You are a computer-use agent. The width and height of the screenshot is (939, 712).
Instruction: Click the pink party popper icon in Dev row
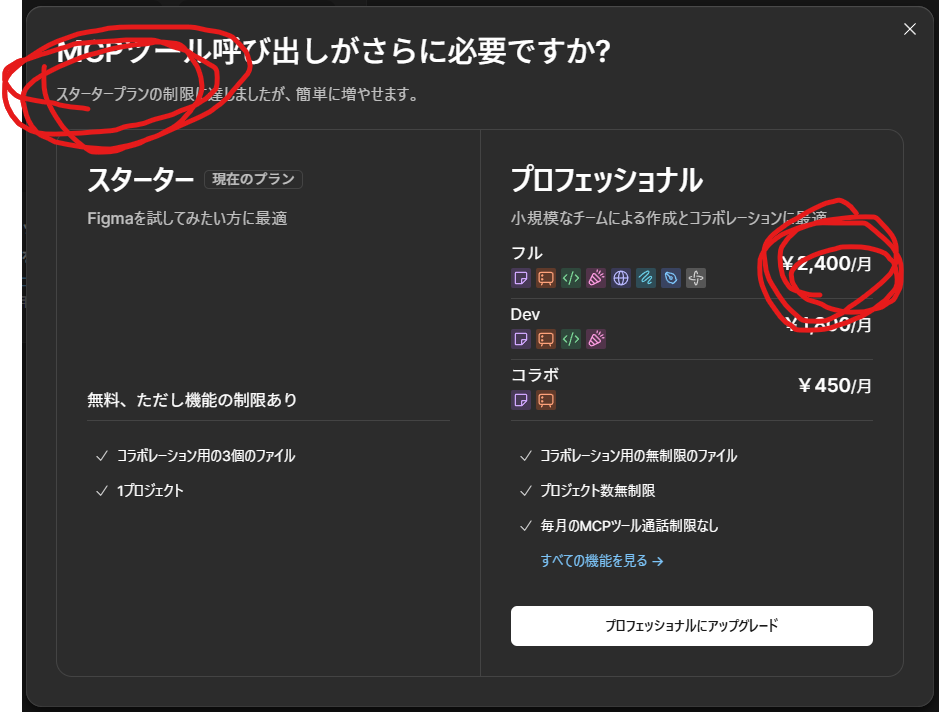click(596, 339)
